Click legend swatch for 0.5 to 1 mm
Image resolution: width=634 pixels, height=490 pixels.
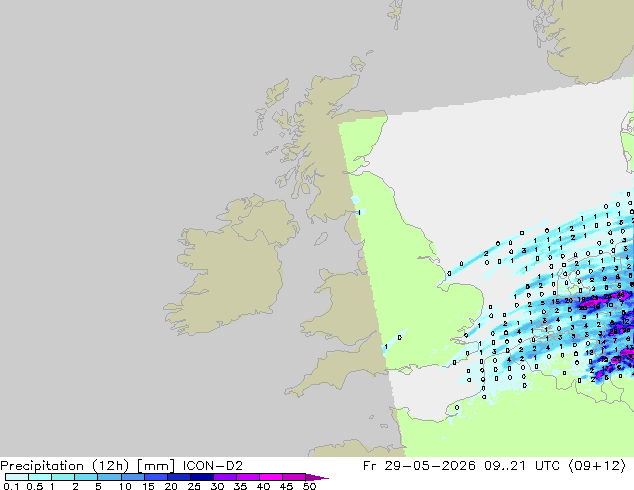pos(40,477)
